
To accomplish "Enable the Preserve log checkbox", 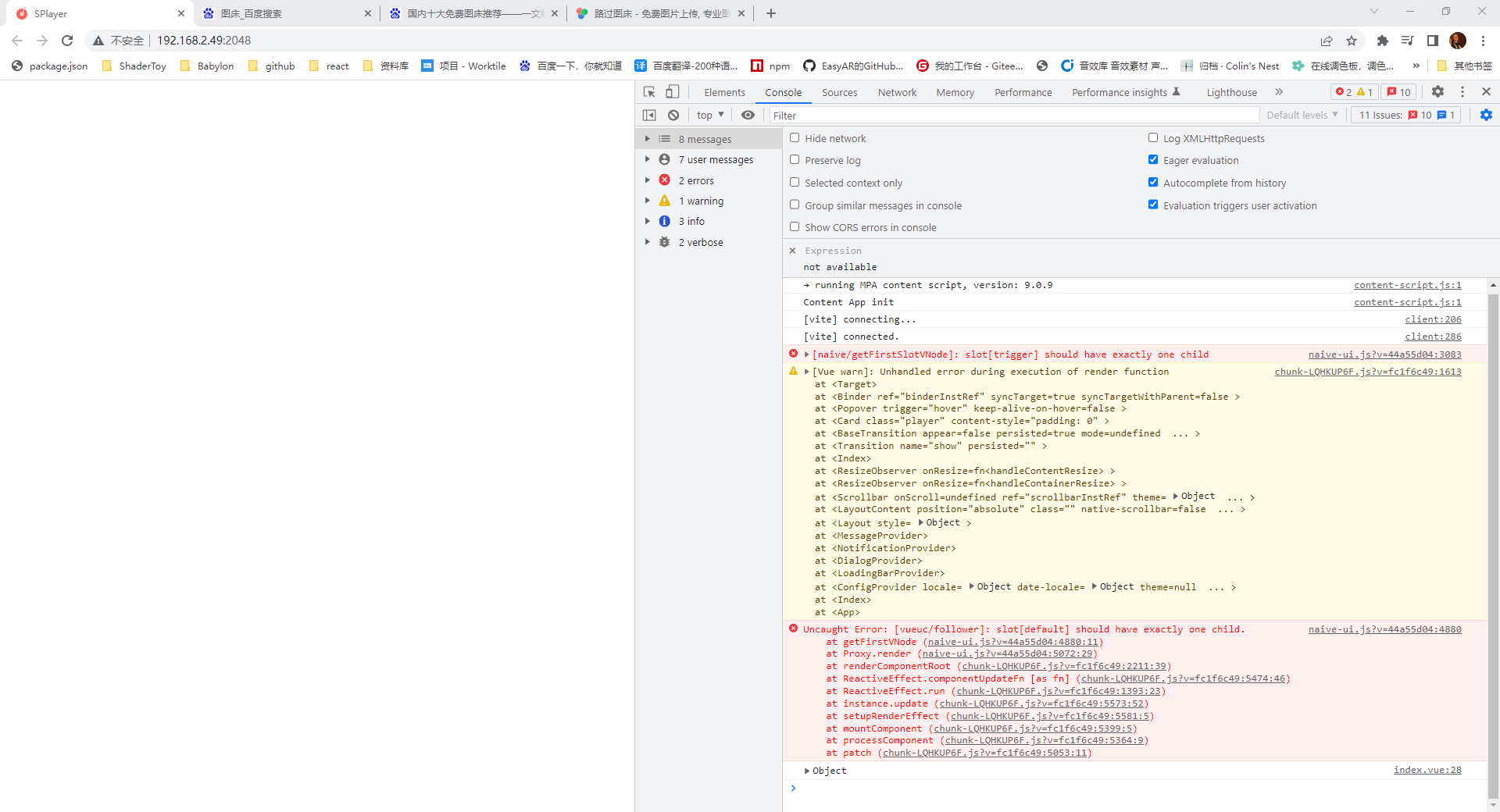I will pos(795,160).
